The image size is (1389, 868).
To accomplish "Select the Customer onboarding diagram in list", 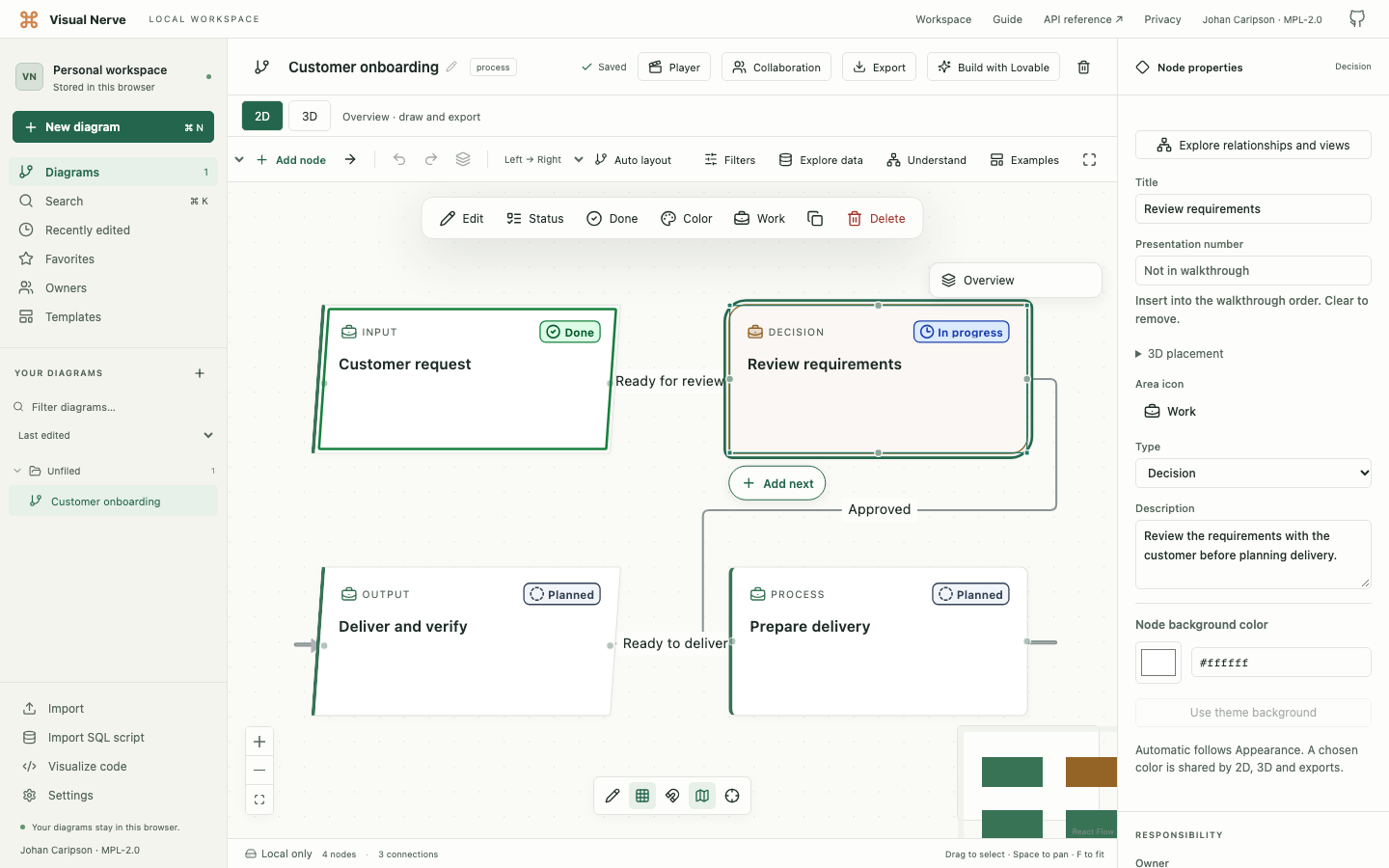I will point(113,502).
